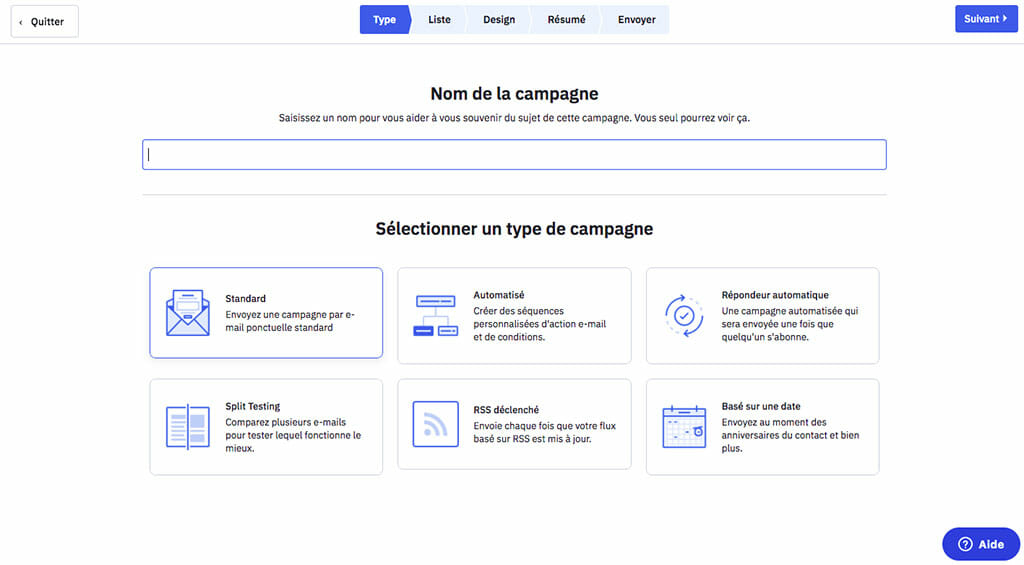
Task: Click "Envoyez au moment des anniversaires" description
Action: tap(790, 435)
